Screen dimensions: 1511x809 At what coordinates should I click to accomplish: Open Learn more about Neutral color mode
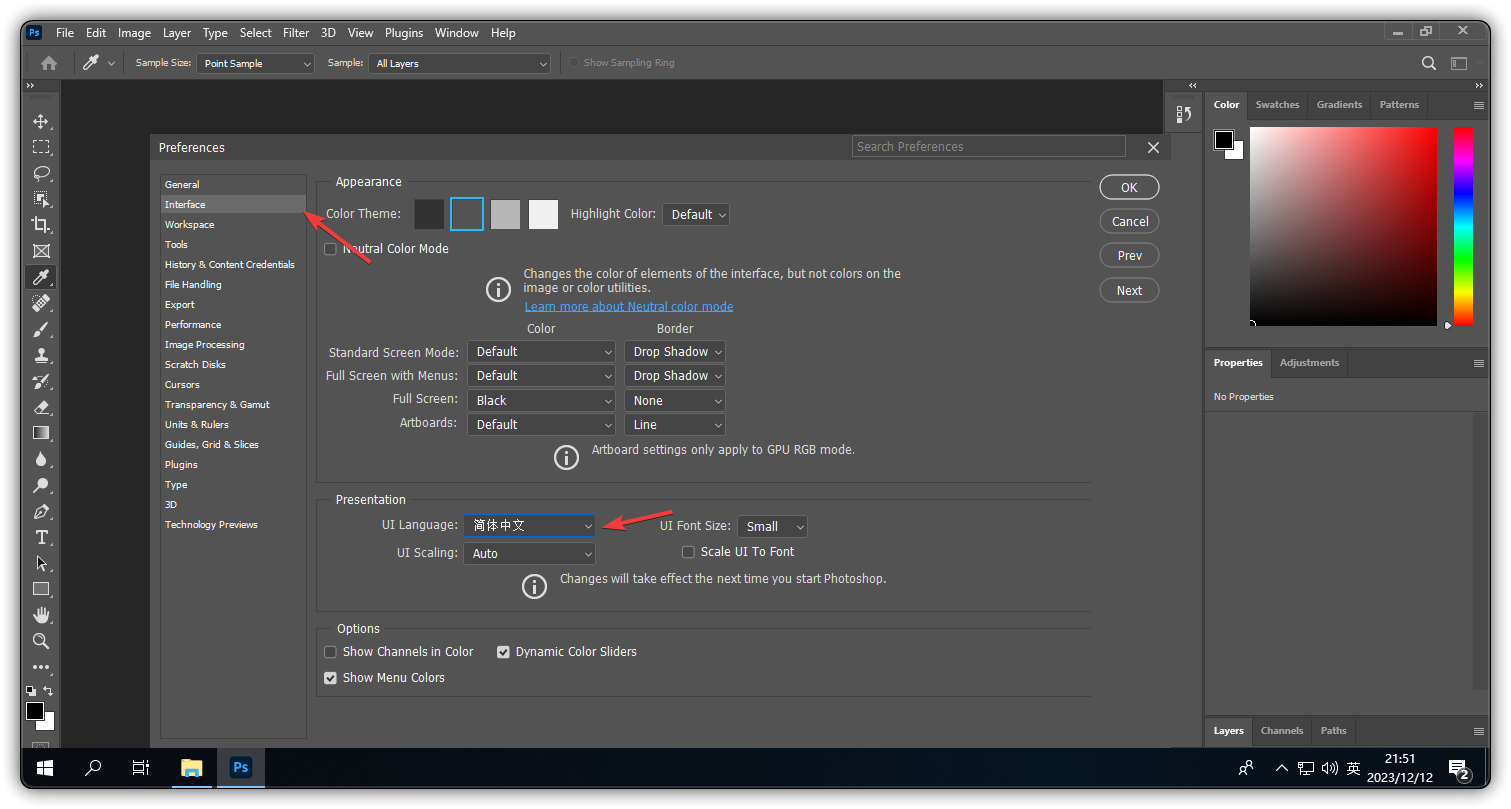coord(629,307)
